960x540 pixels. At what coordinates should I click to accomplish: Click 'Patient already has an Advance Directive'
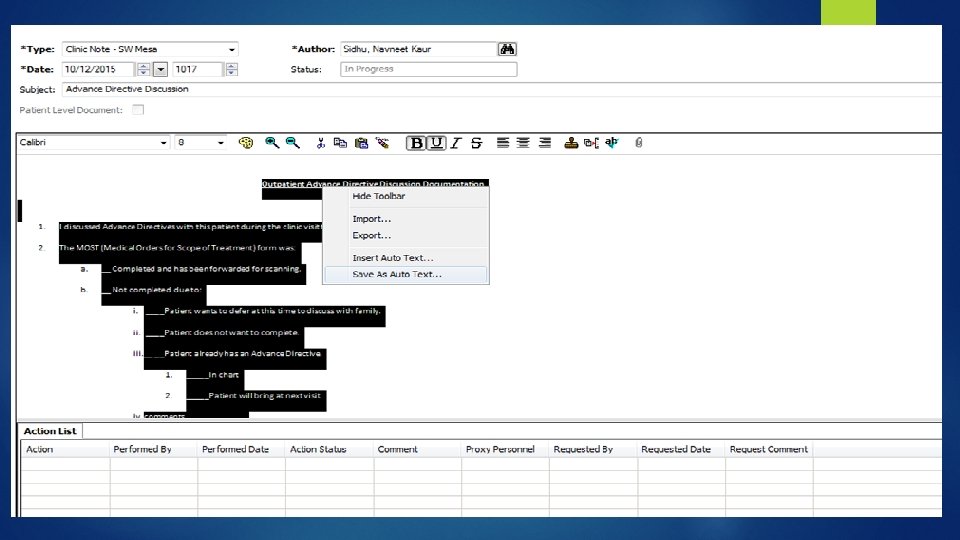(x=242, y=353)
